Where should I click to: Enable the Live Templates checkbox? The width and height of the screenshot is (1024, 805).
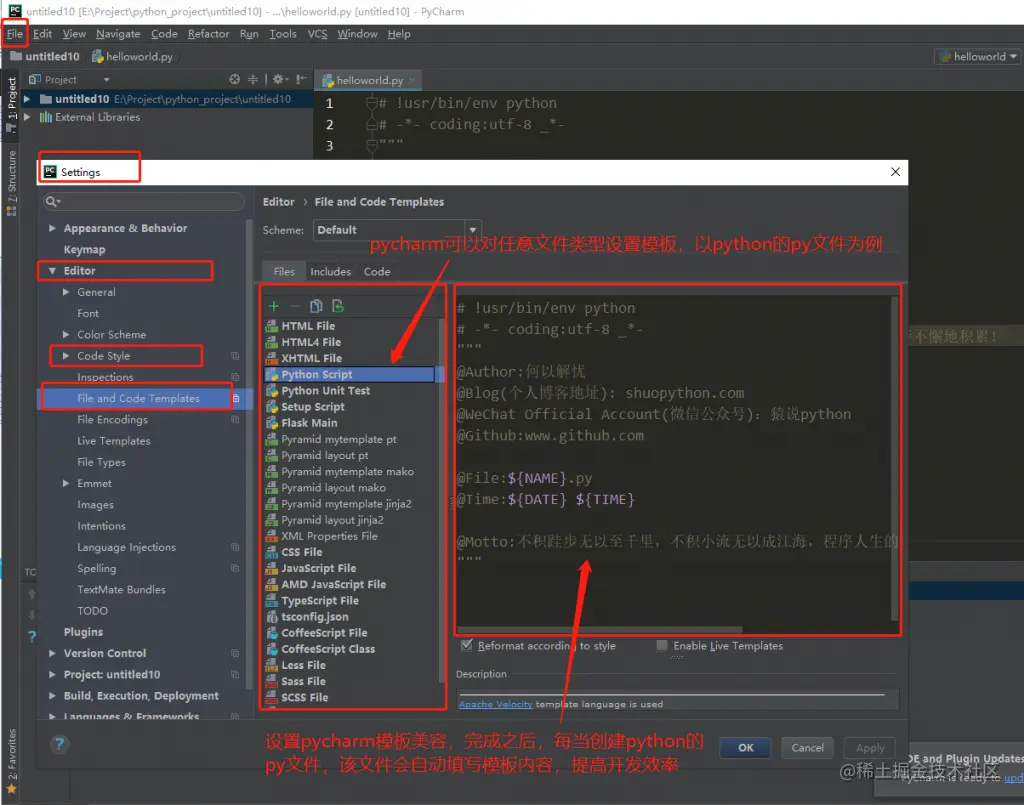coord(662,645)
